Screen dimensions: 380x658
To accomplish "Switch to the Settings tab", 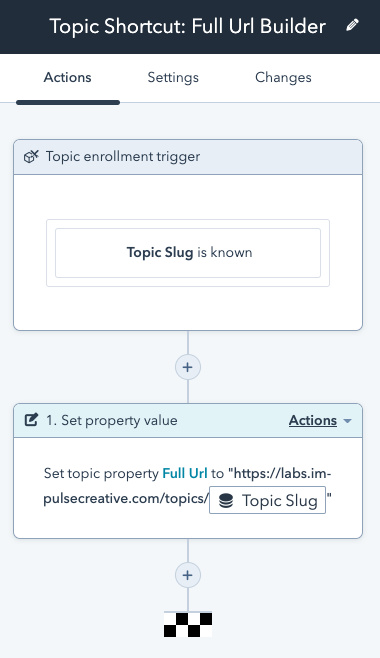I will [x=173, y=78].
